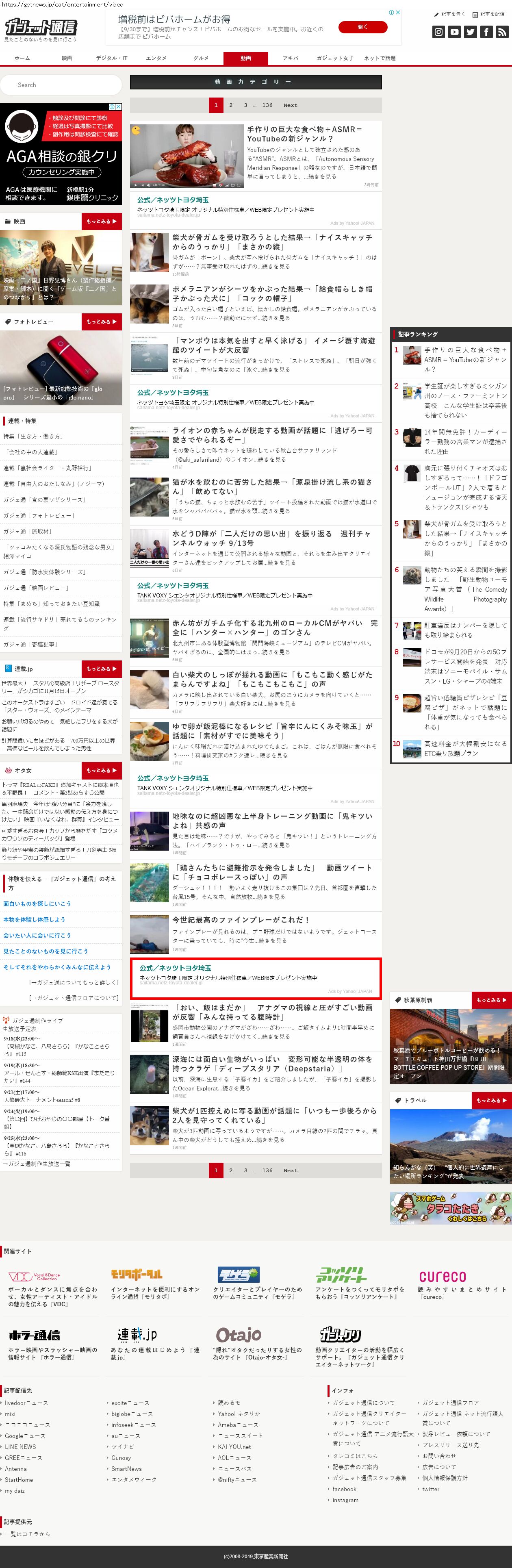Open the Shiba catching bone gum article title
Image resolution: width=512 pixels, height=1568 pixels.
[x=272, y=242]
